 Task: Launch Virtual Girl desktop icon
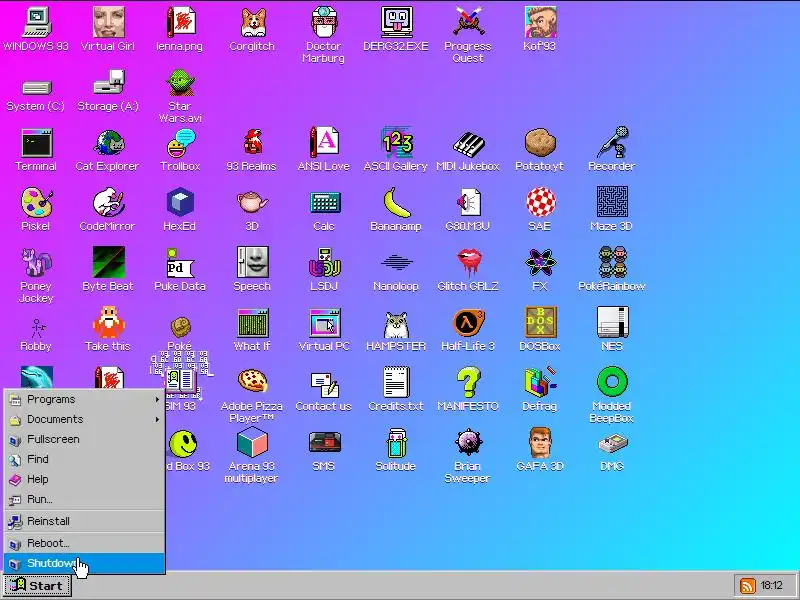pyautogui.click(x=108, y=23)
